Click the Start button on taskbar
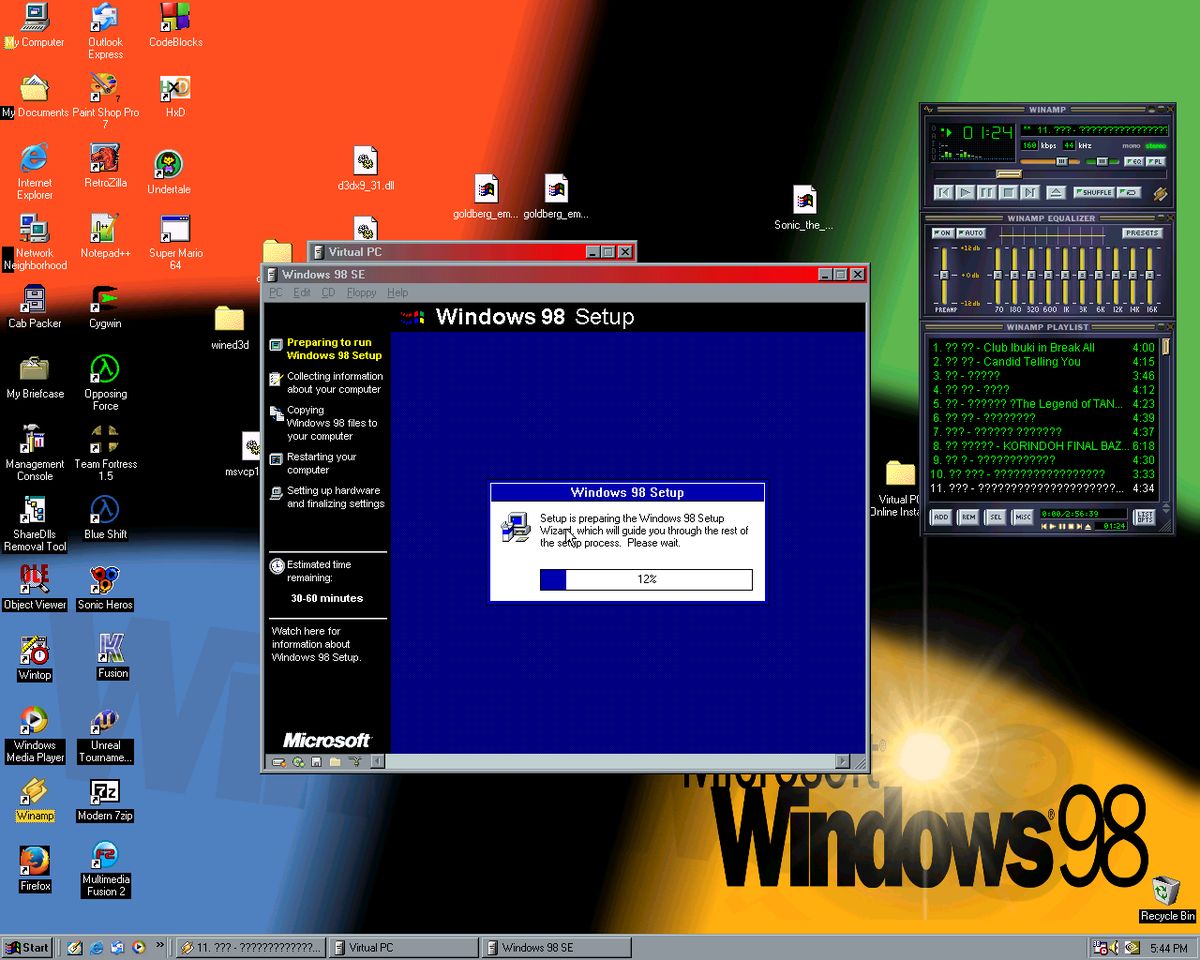This screenshot has width=1200, height=960. coord(27,947)
